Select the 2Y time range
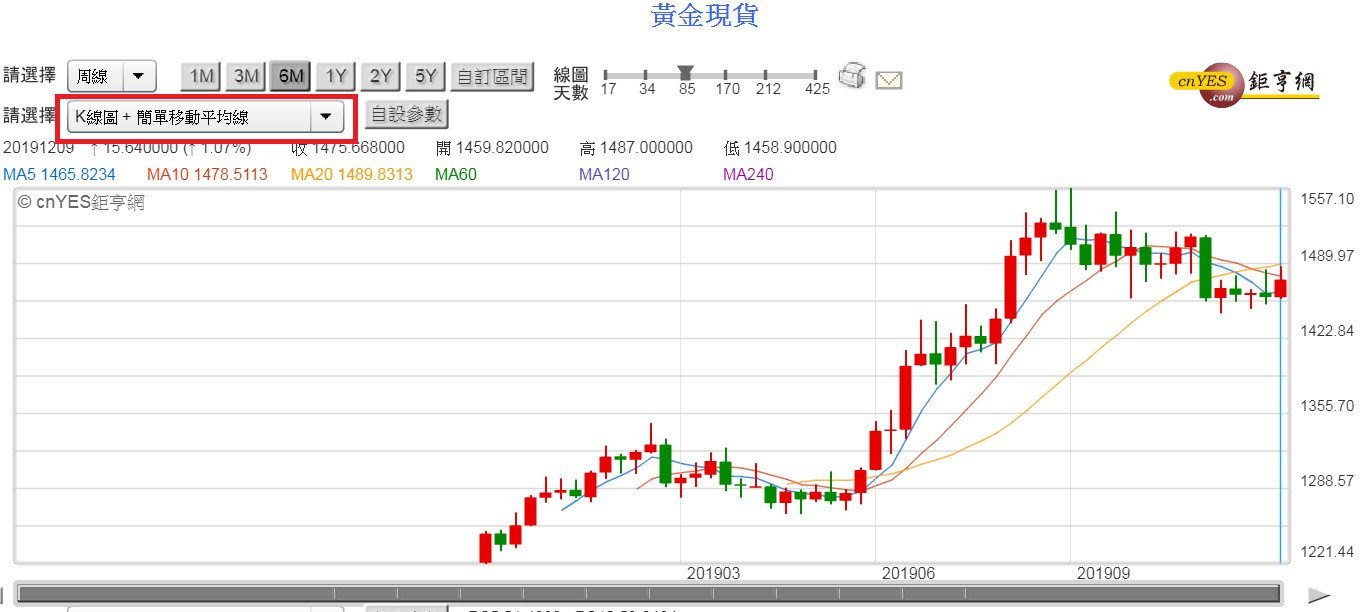1366x612 pixels. (x=381, y=76)
